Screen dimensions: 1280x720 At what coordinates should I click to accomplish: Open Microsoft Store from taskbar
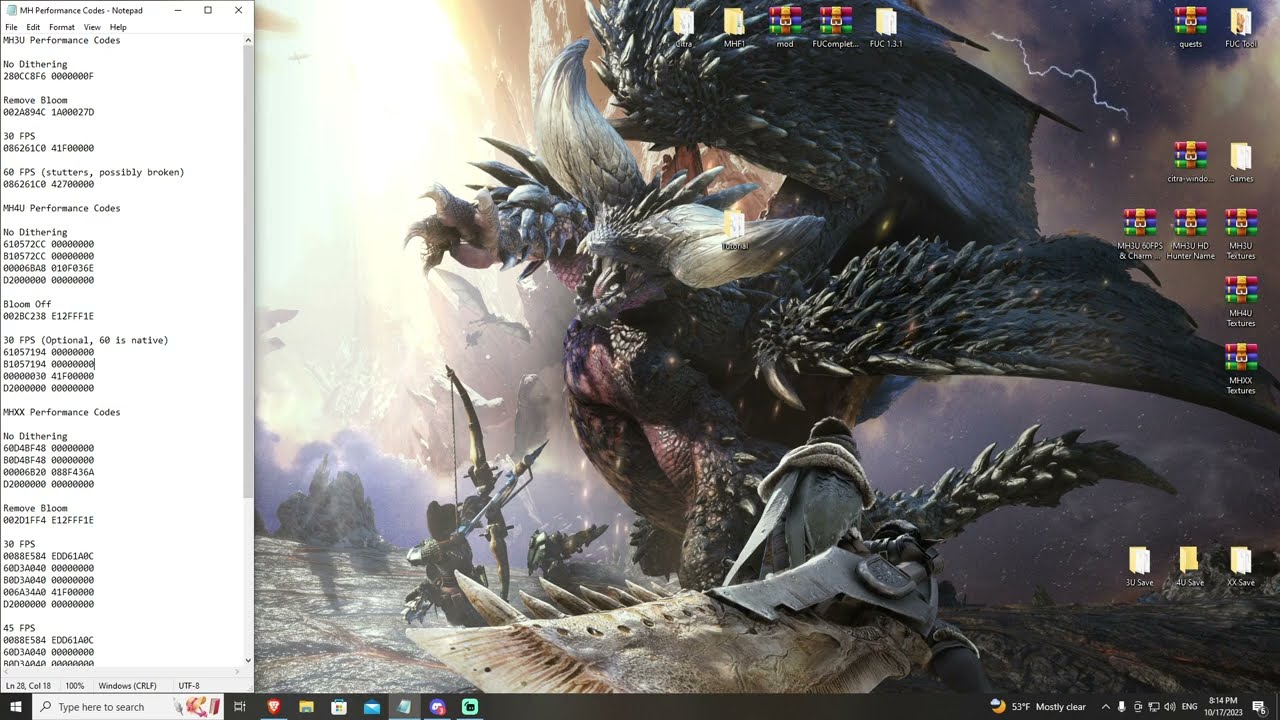(x=339, y=707)
